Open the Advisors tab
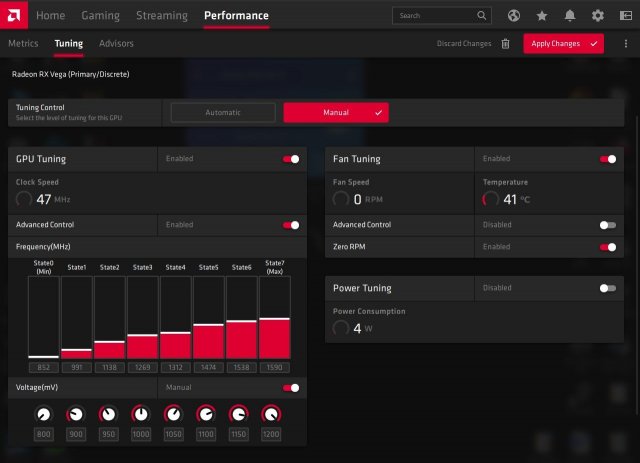This screenshot has height=463, width=640. point(116,44)
